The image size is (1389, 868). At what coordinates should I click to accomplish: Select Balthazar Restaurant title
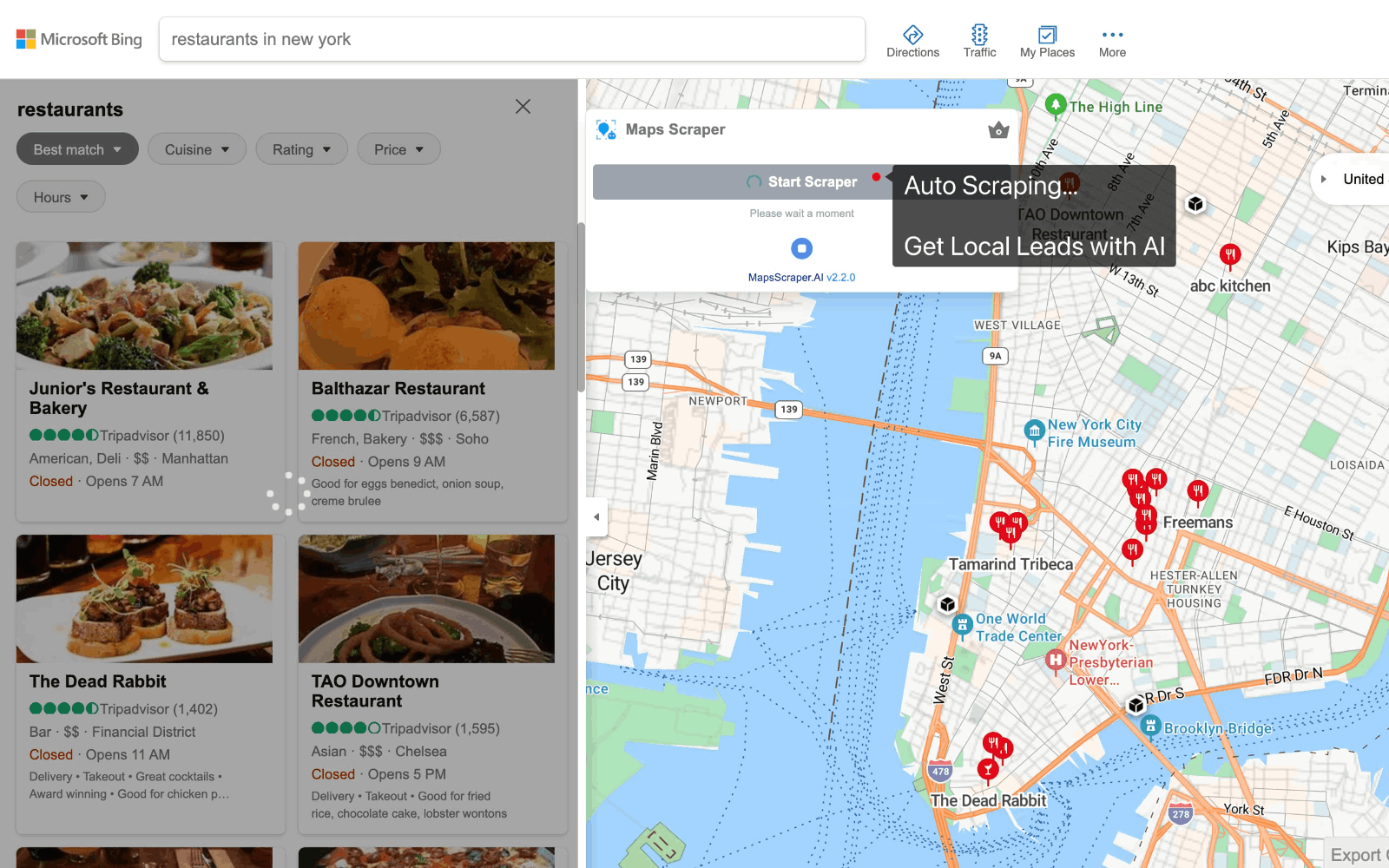tap(398, 389)
